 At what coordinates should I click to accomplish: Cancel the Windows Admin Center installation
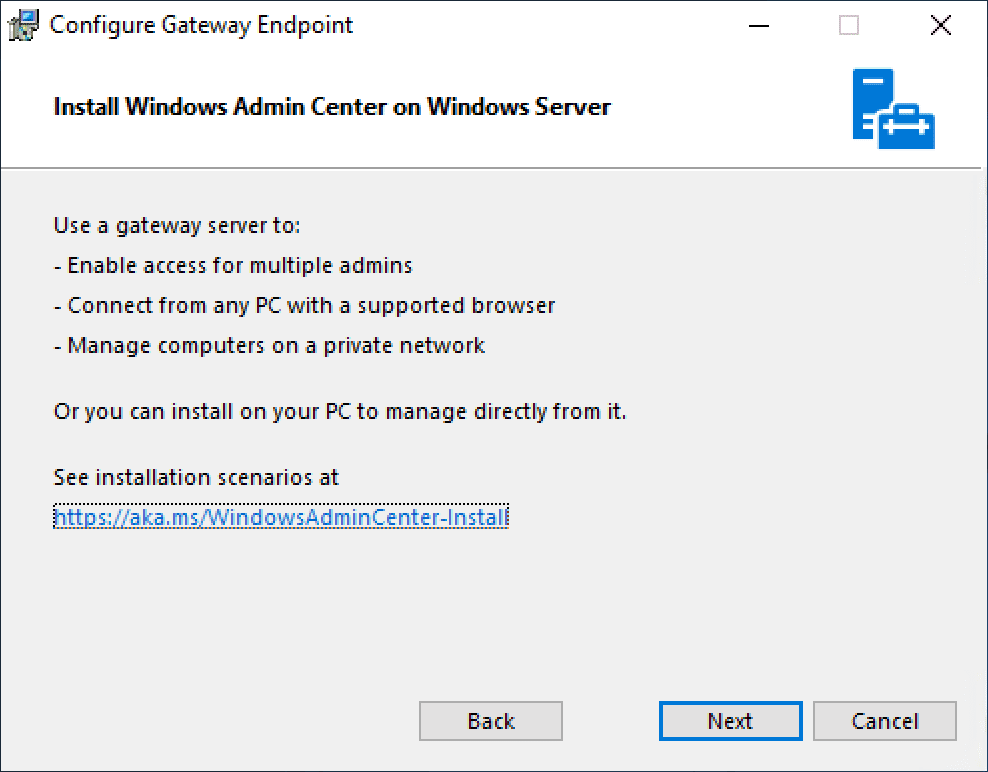pos(885,721)
